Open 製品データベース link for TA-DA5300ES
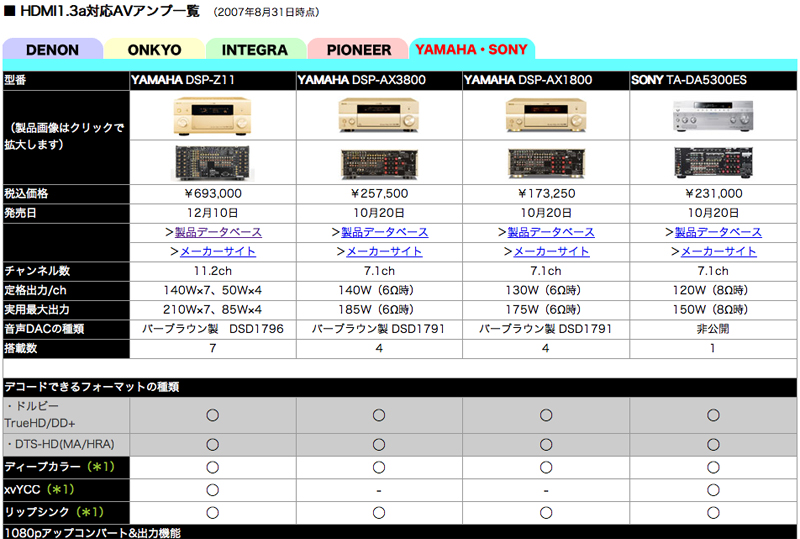 tap(718, 232)
